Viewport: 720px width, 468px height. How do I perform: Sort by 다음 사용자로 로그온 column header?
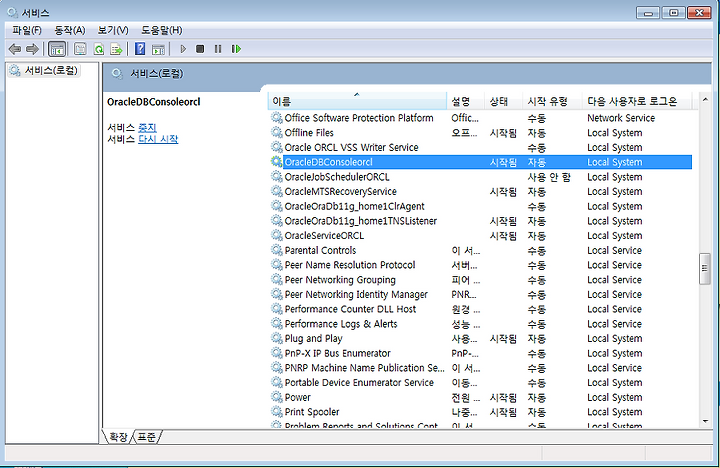[x=637, y=101]
